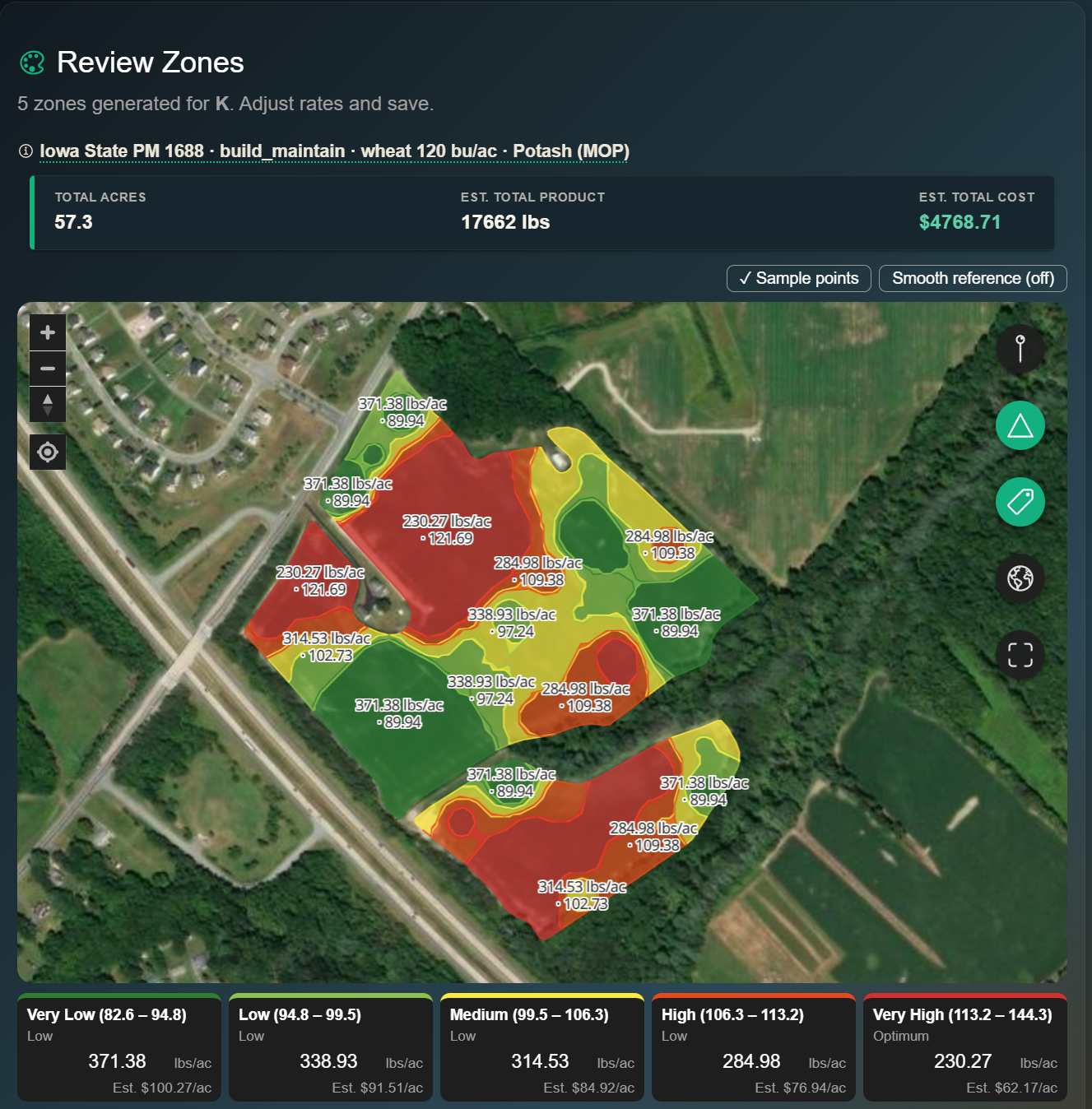
Task: Select the High (106.3 – 113.2) zone header
Action: 732,1014
